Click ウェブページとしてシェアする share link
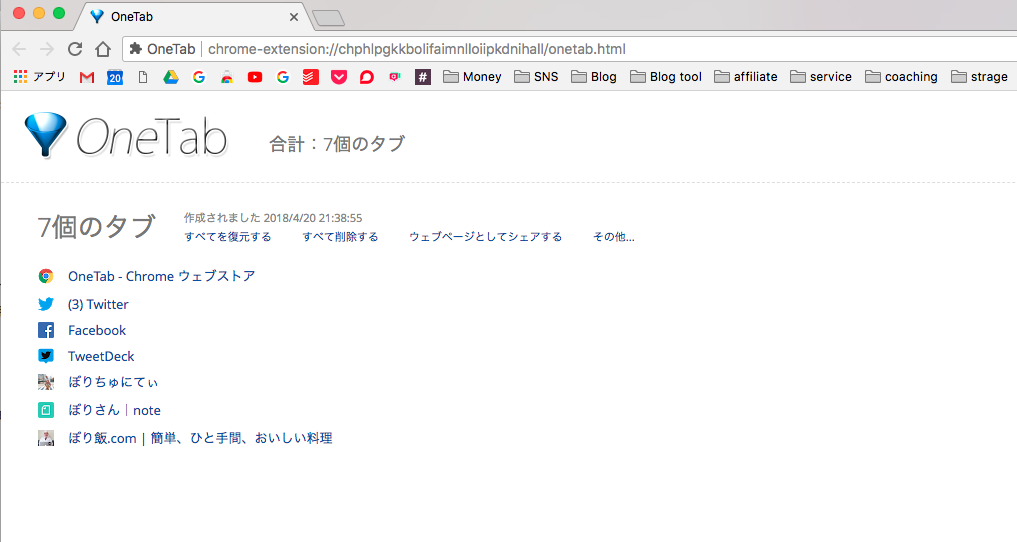1017x542 pixels. coord(486,237)
